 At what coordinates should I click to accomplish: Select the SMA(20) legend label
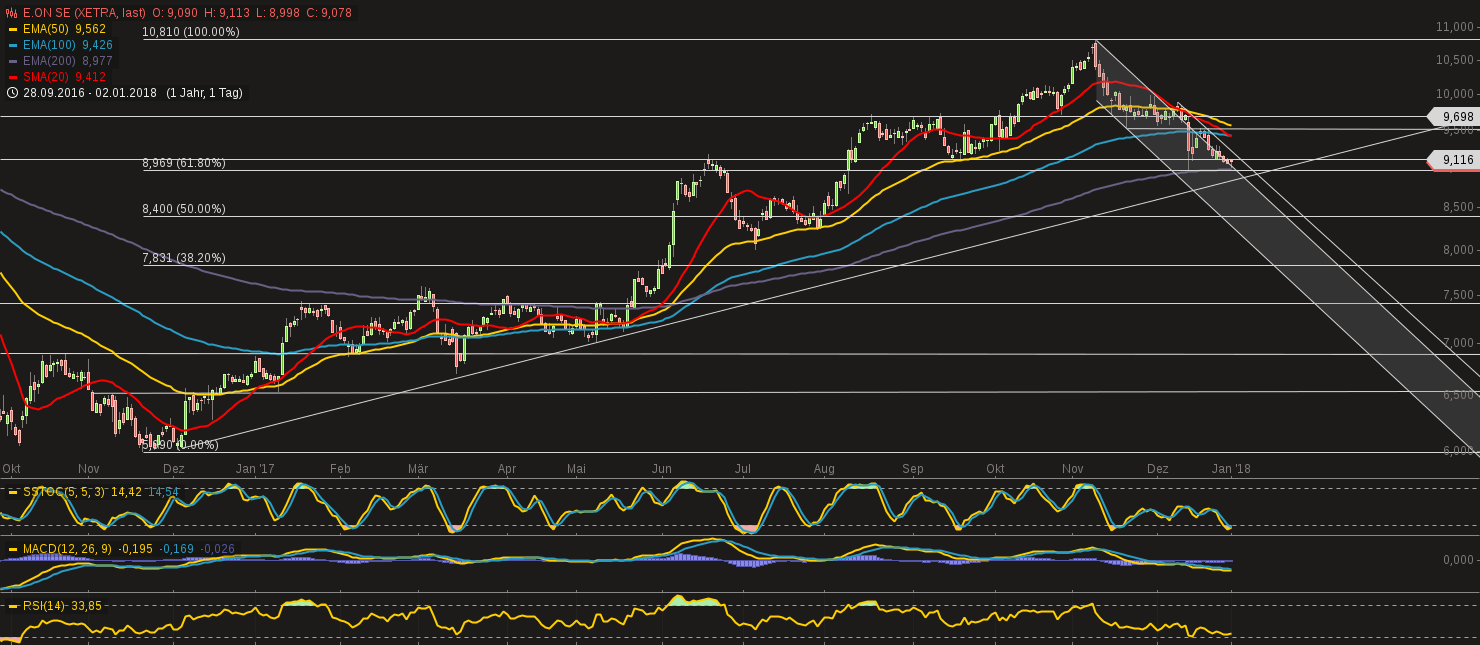[x=45, y=77]
